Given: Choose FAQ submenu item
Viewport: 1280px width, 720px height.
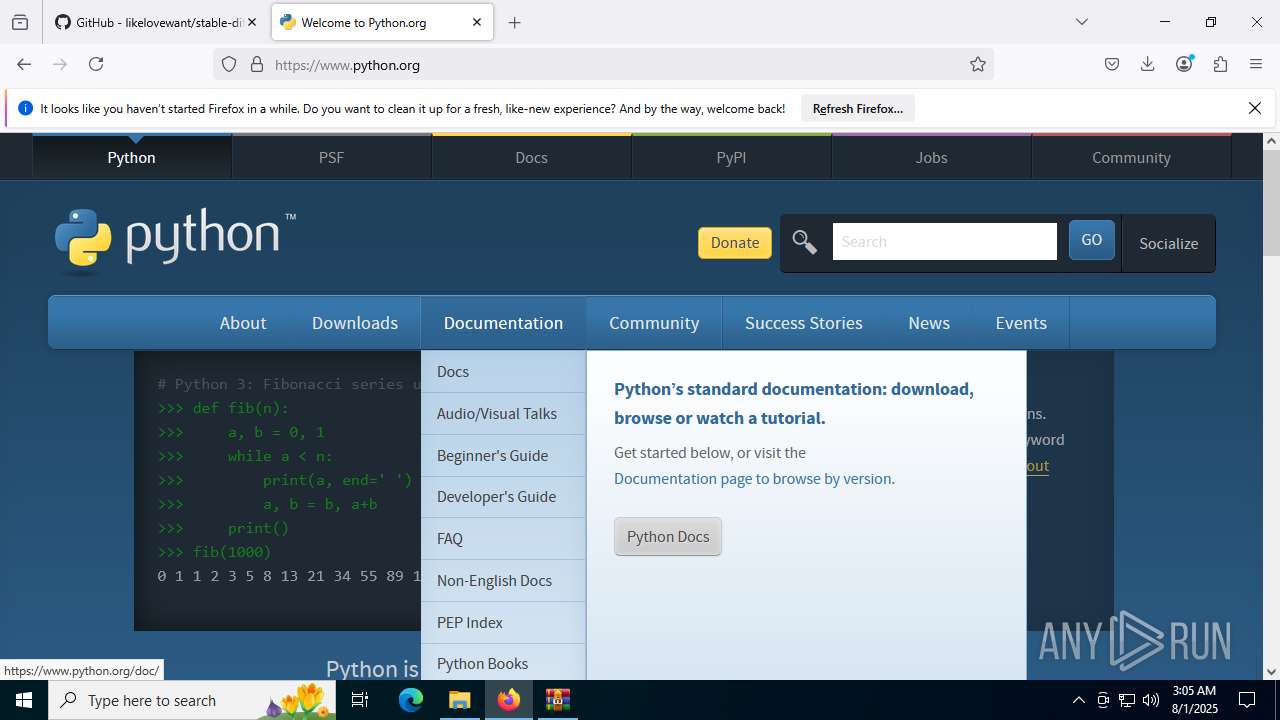Looking at the screenshot, I should (503, 538).
